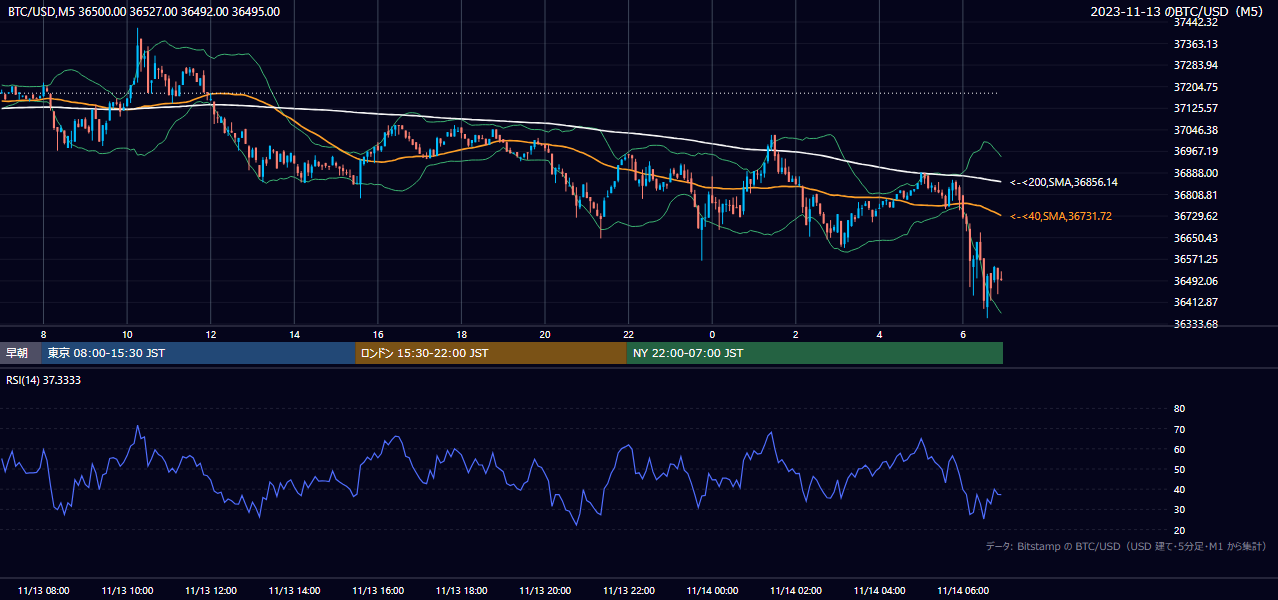Click hour label 10 under the price chart
This screenshot has height=600, width=1278.
point(127,334)
